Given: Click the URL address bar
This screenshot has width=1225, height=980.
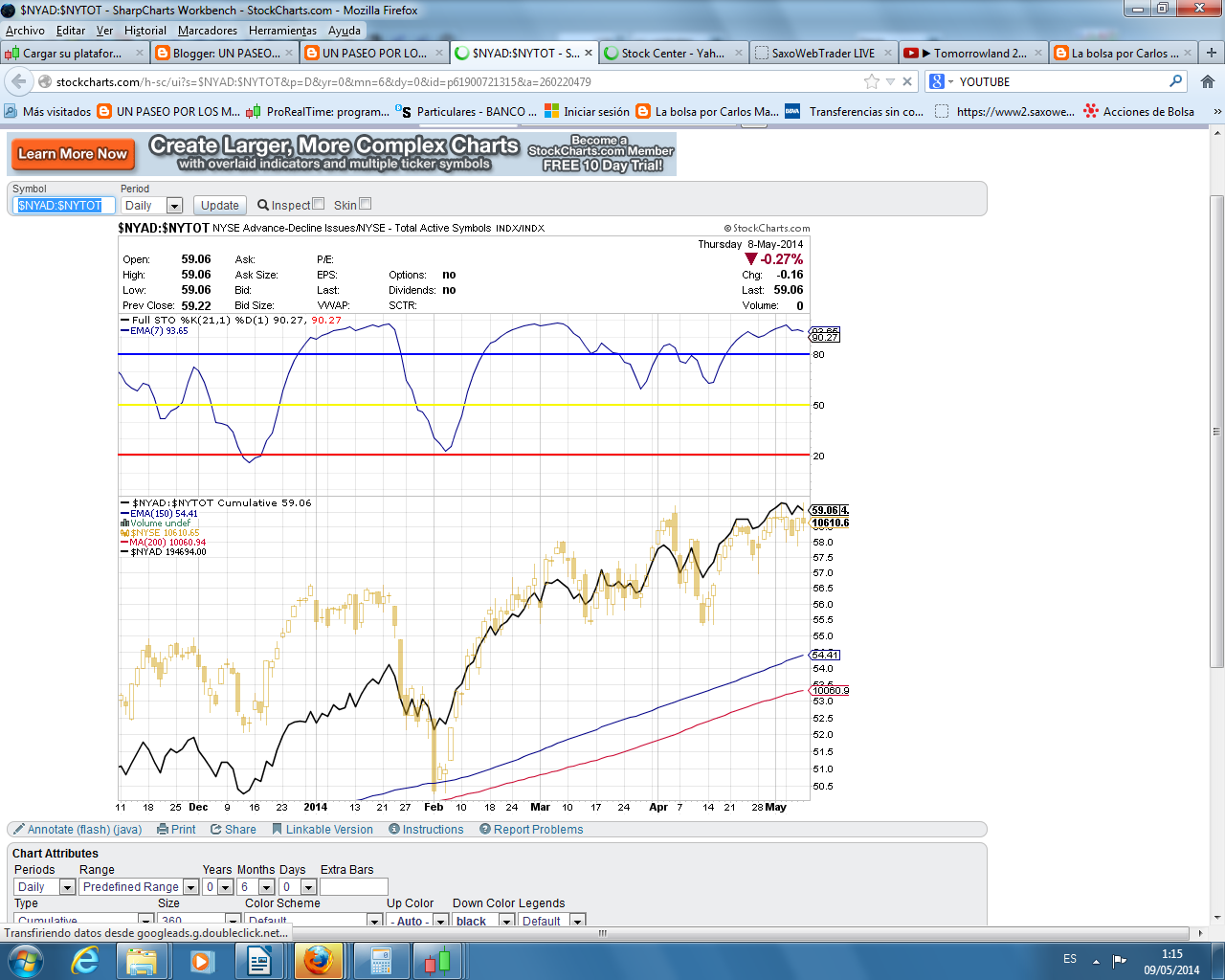Looking at the screenshot, I should click(x=459, y=81).
